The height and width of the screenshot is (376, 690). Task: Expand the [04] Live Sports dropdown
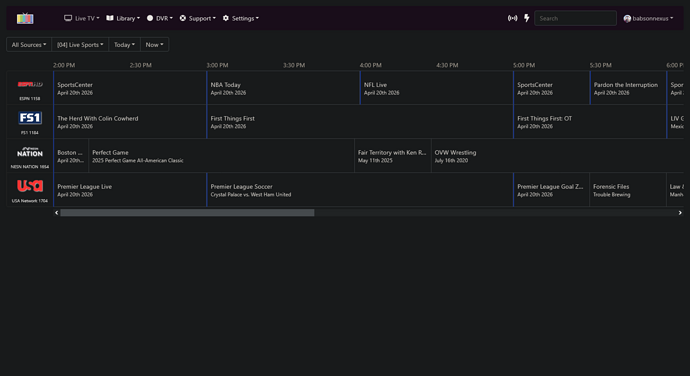pyautogui.click(x=80, y=44)
